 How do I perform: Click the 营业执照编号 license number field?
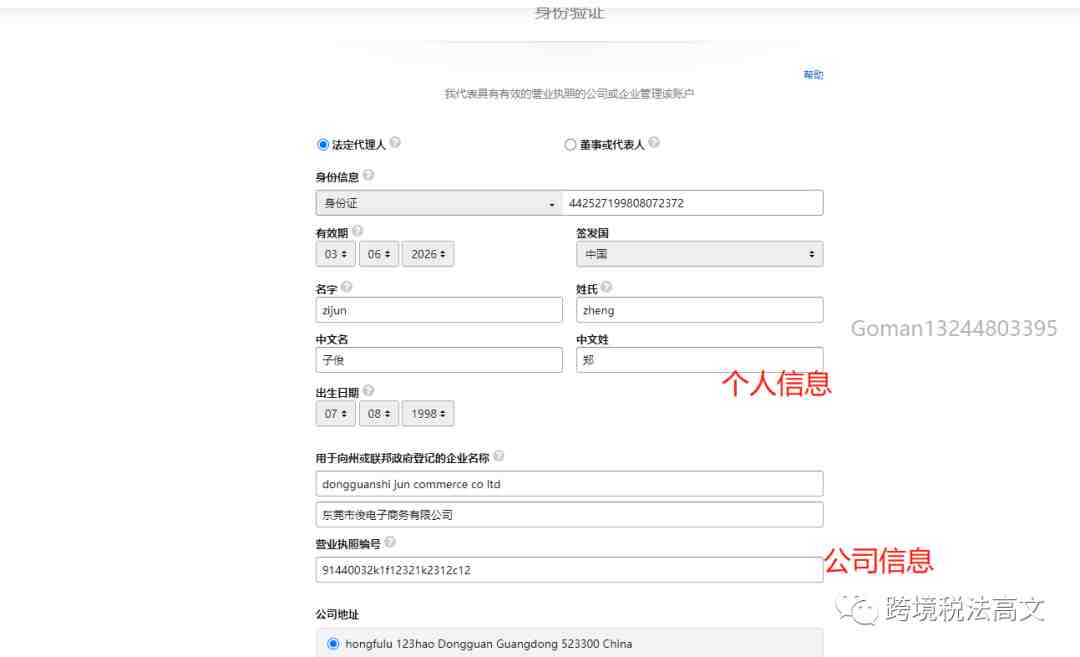coord(570,570)
